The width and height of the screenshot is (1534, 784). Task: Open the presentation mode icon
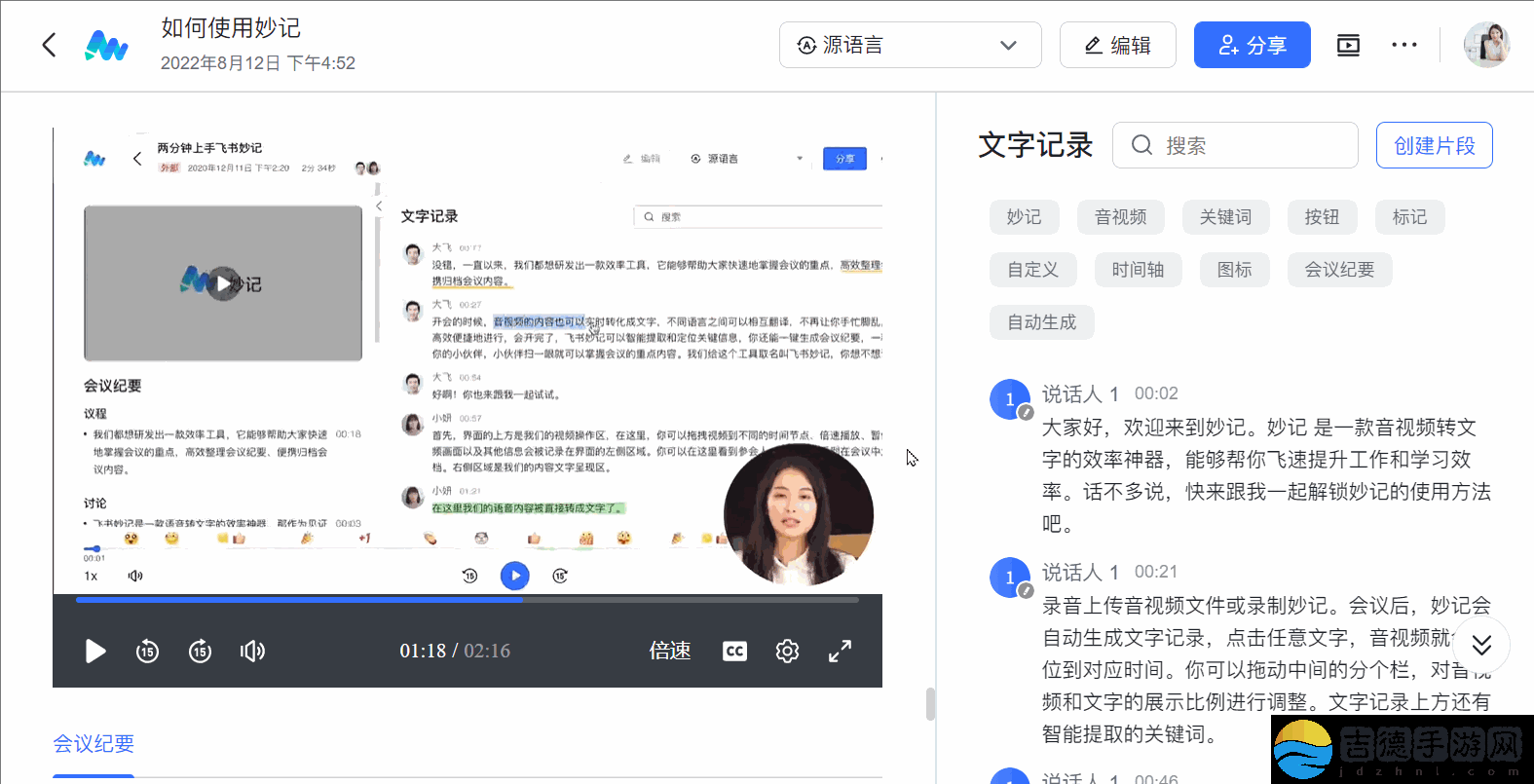click(x=1348, y=45)
